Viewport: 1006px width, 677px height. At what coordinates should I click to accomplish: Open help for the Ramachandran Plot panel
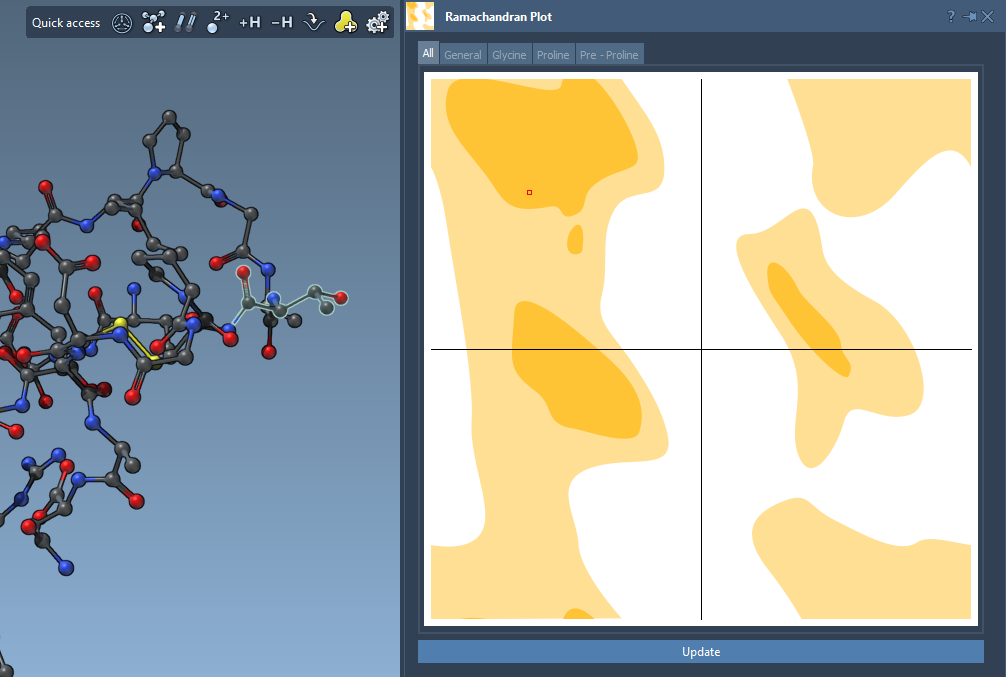point(951,17)
